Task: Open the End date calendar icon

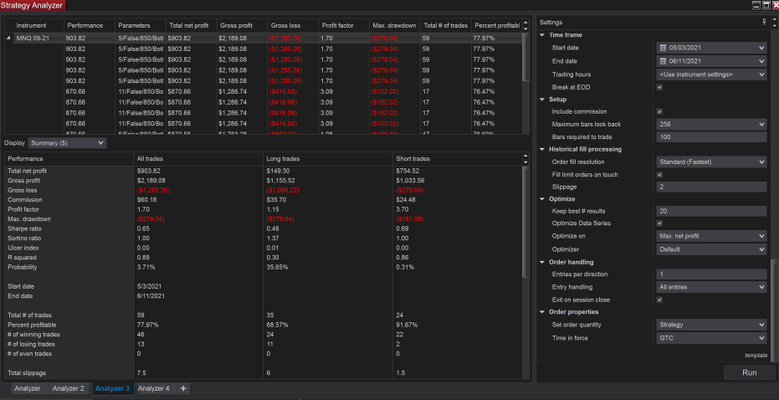Action: click(x=663, y=61)
